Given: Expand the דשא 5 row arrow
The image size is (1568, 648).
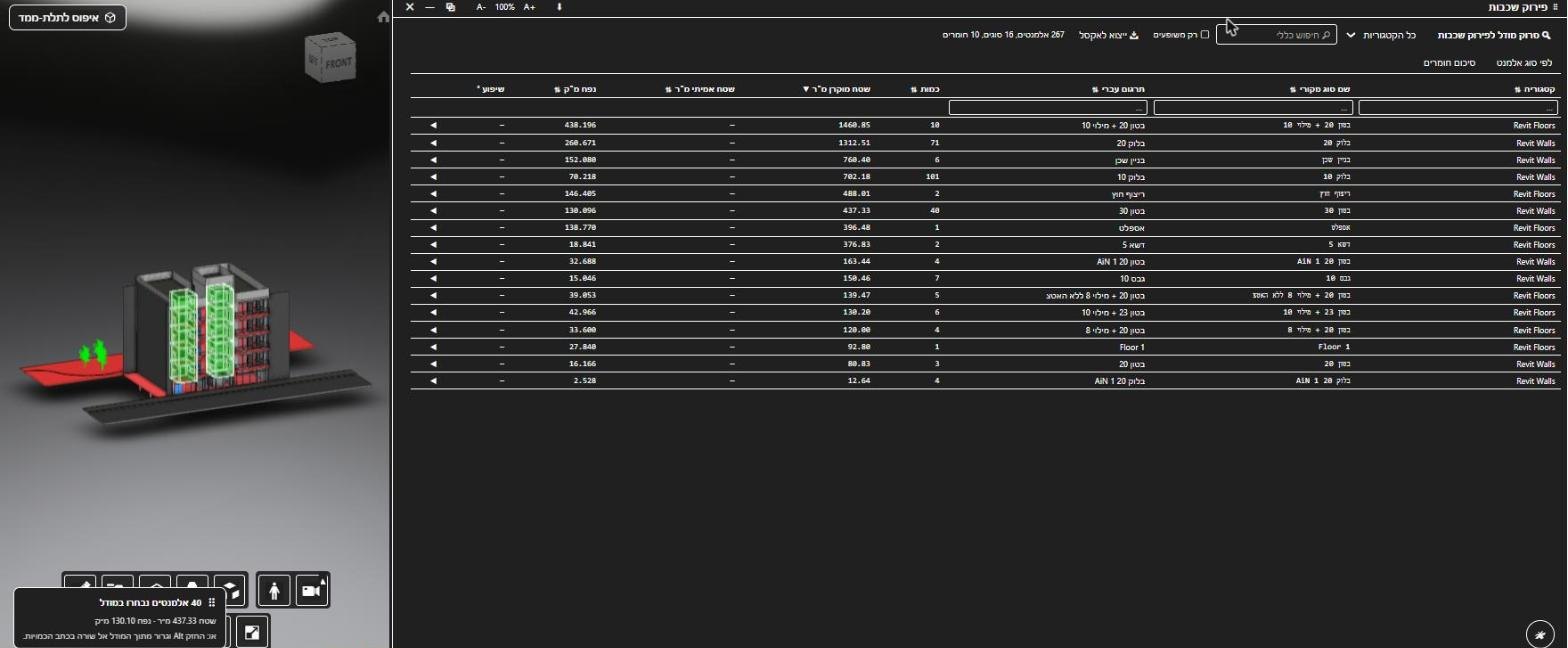Looking at the screenshot, I should [433, 245].
